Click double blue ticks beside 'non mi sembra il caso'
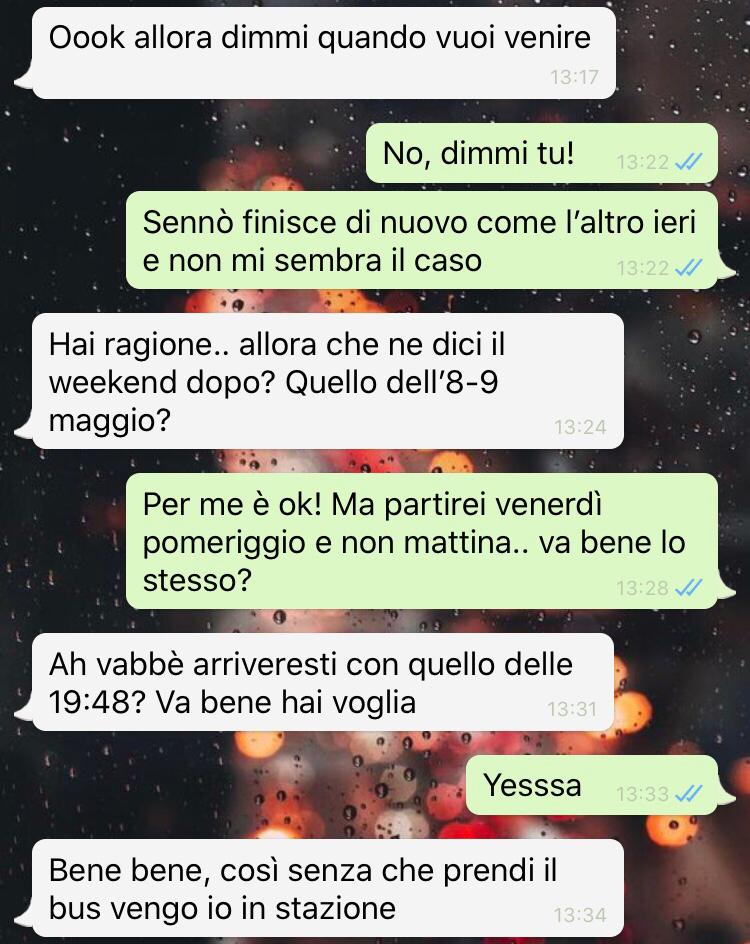 [x=689, y=267]
